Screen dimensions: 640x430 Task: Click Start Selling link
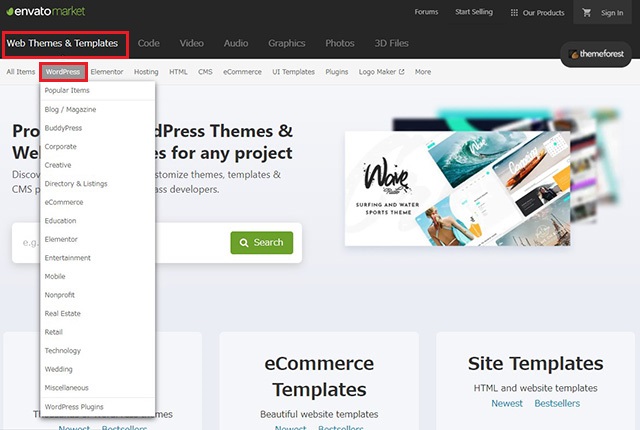(x=474, y=12)
